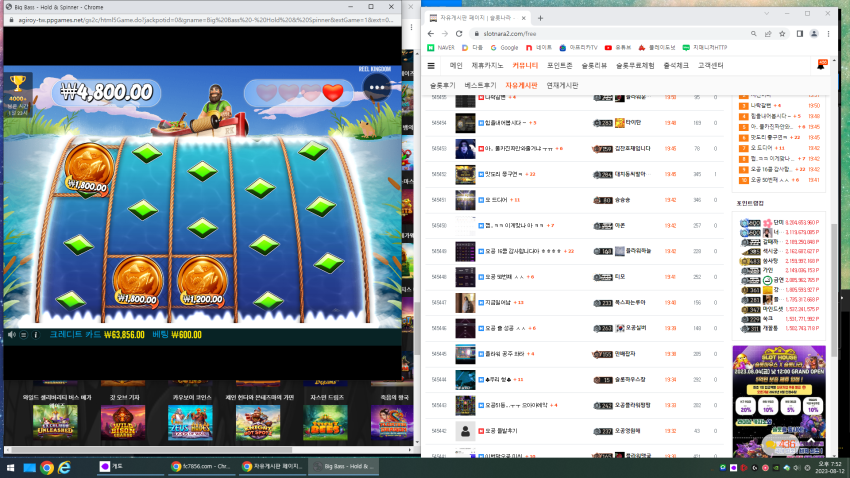Open the Windows Start button
The height and width of the screenshot is (478, 850).
(10, 467)
